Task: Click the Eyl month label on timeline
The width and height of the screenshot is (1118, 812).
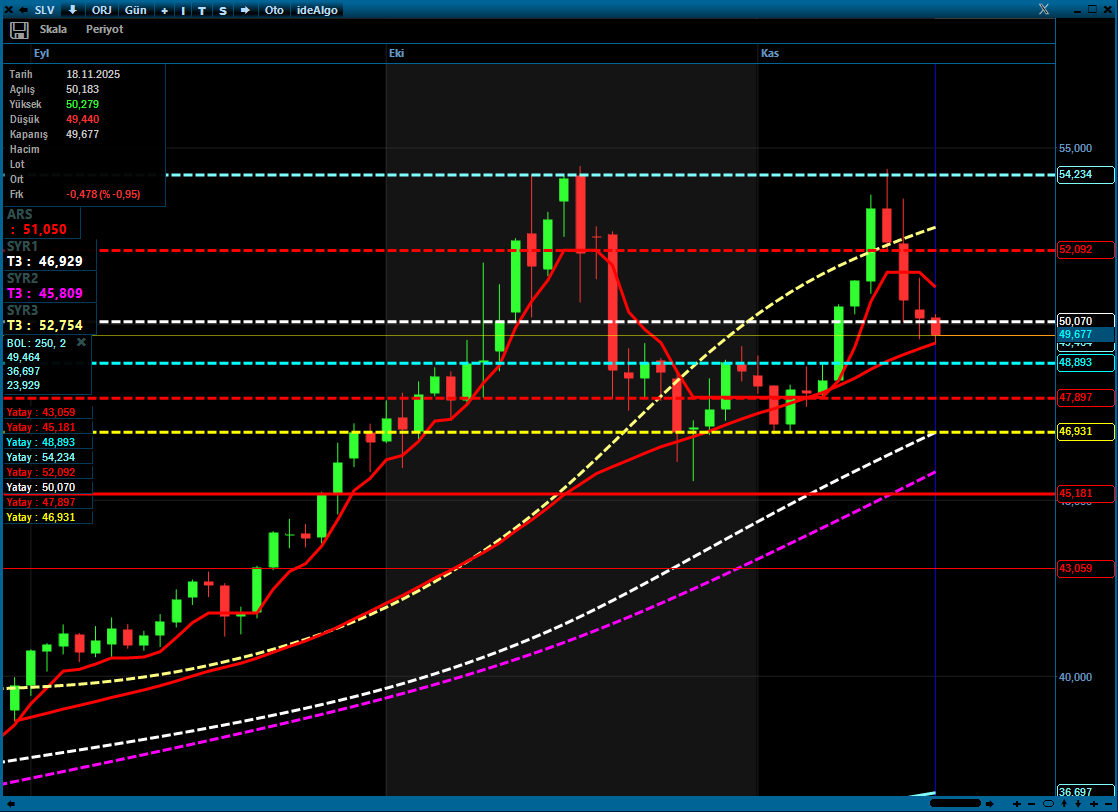Action: [41, 53]
